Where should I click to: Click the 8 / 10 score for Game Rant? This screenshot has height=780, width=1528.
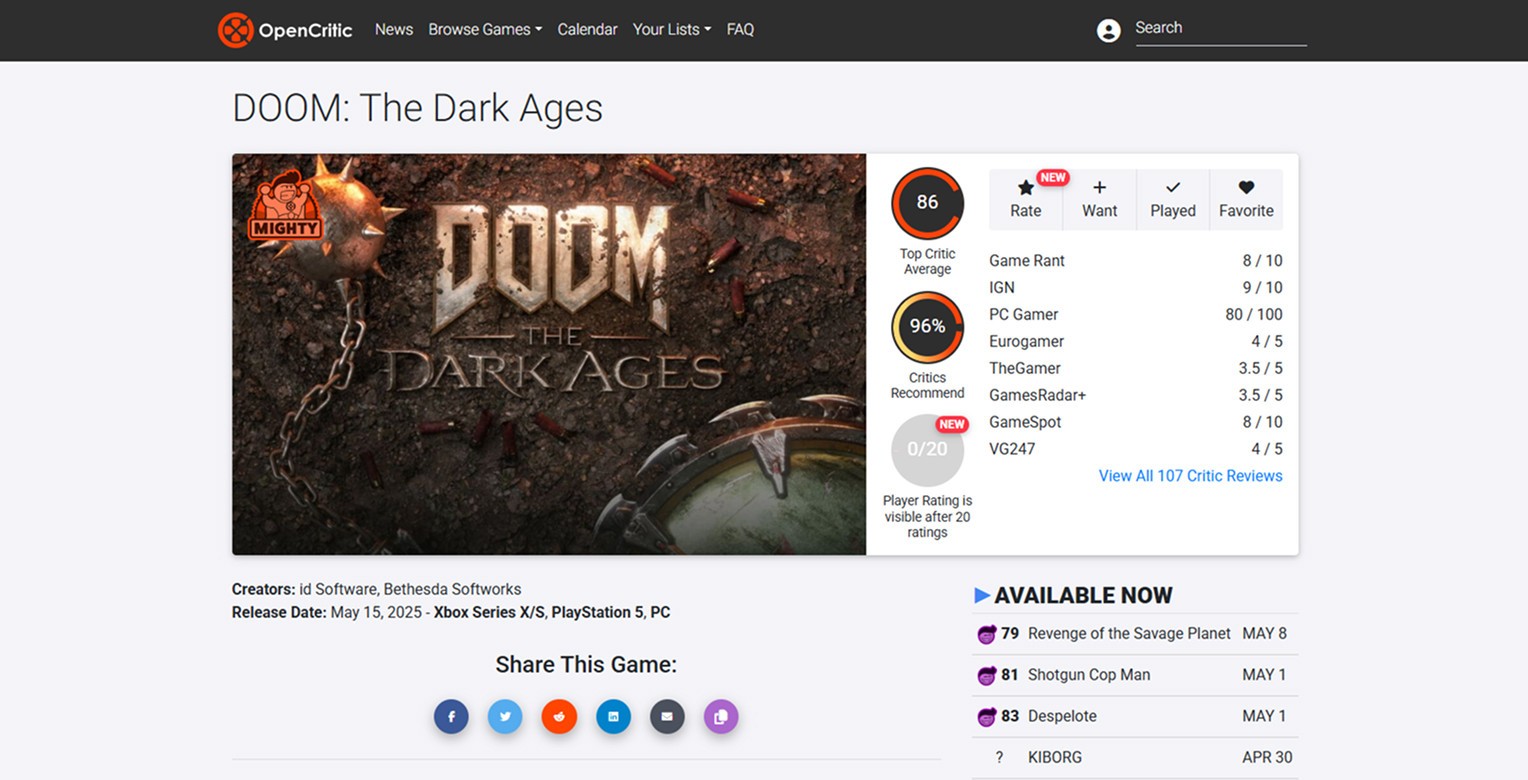coord(1262,261)
